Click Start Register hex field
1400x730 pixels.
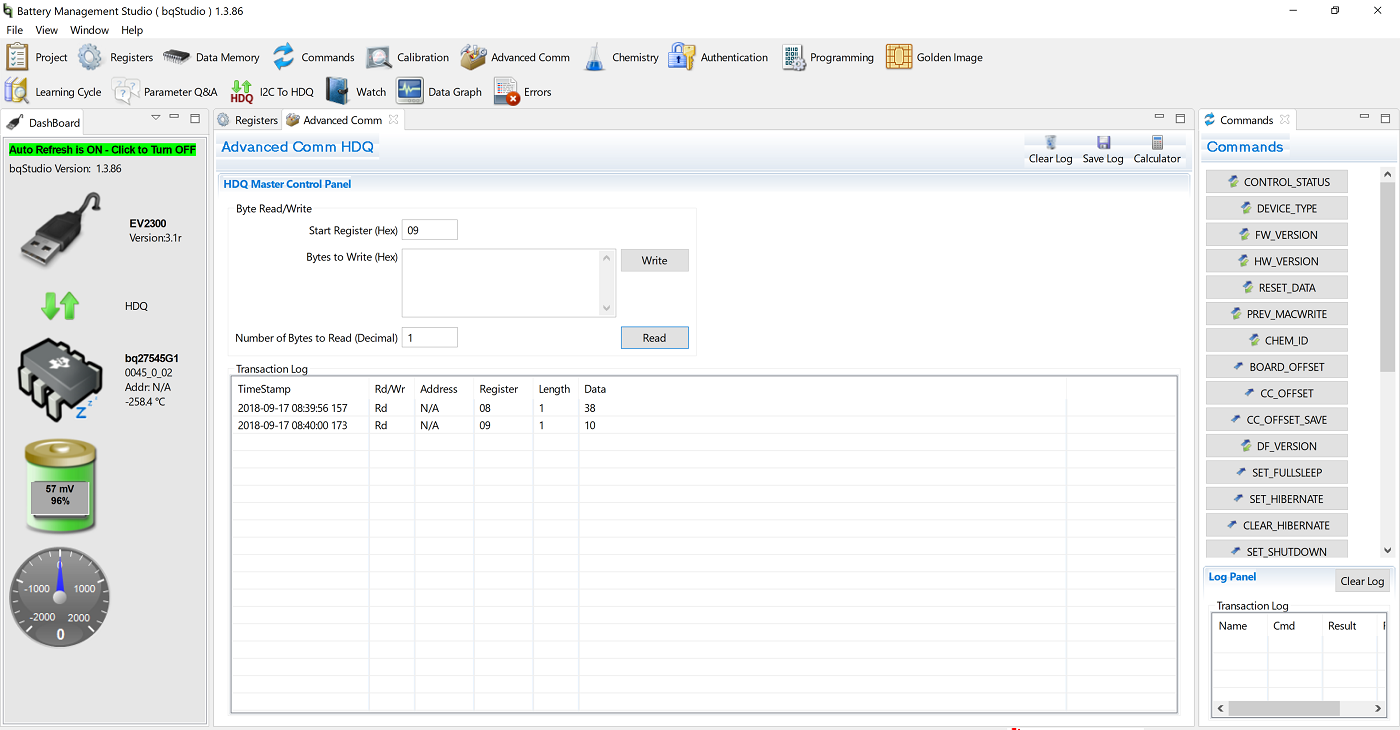[x=430, y=230]
